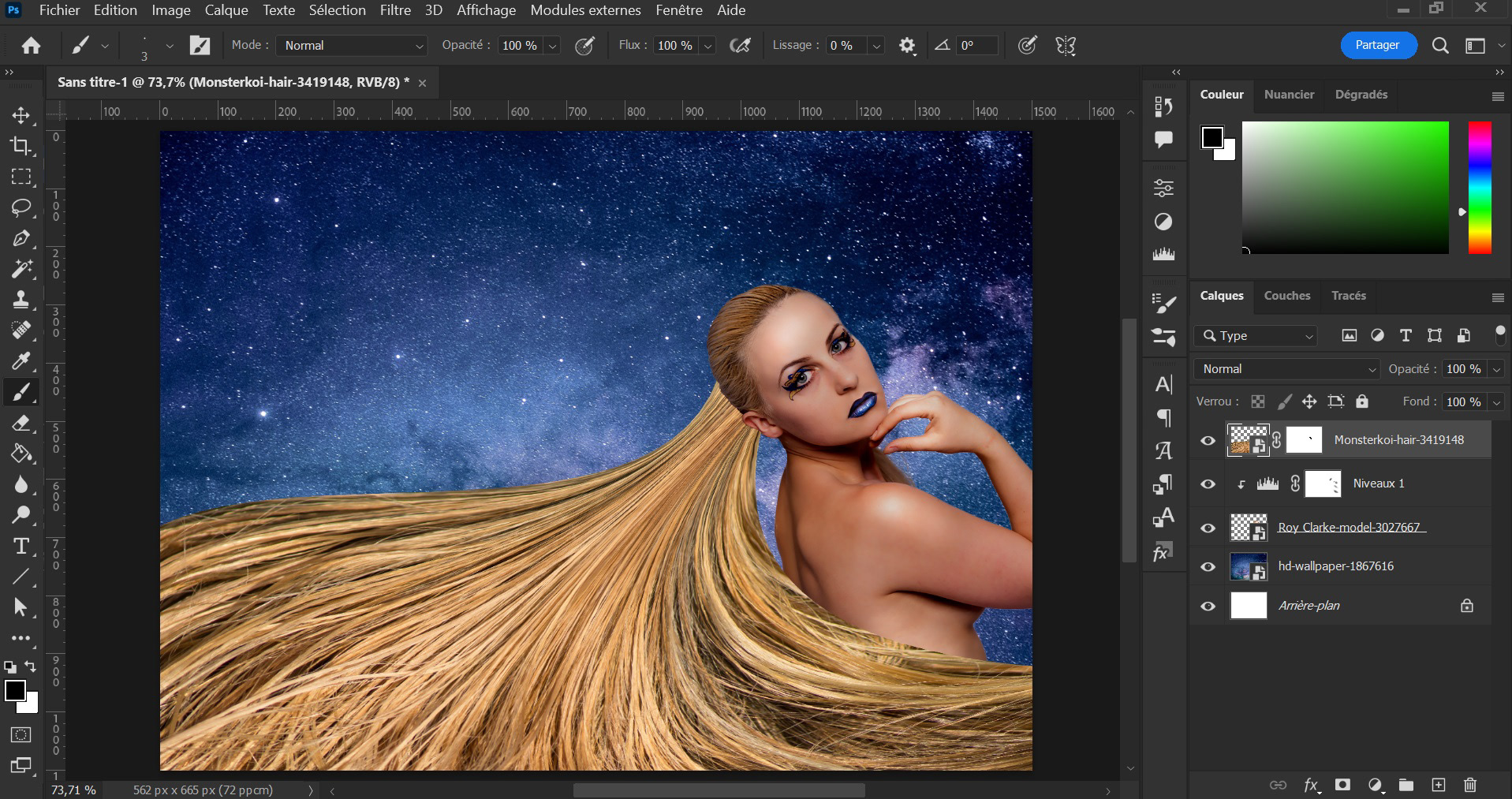Image resolution: width=1512 pixels, height=799 pixels.
Task: Open the Fichier menu
Action: [59, 10]
